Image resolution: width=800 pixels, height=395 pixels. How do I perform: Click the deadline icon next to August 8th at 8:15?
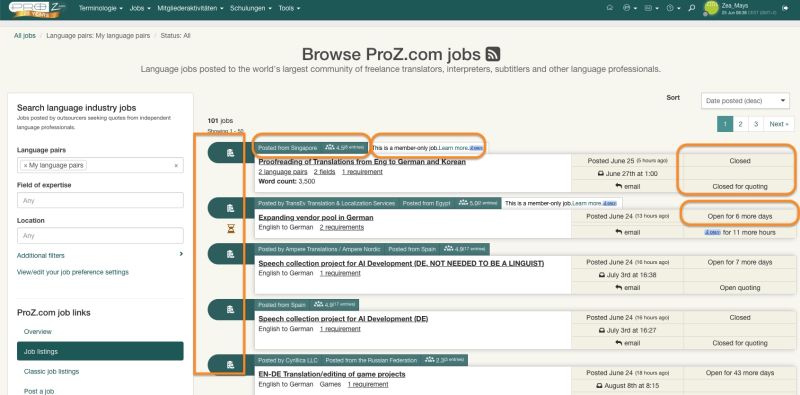click(600, 385)
